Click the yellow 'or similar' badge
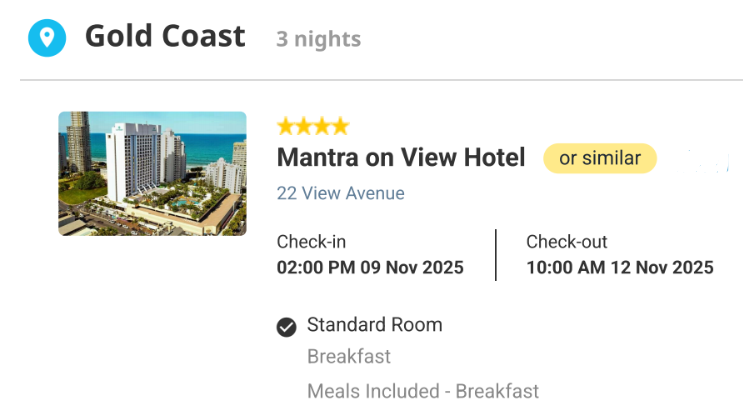The height and width of the screenshot is (415, 743). point(600,158)
